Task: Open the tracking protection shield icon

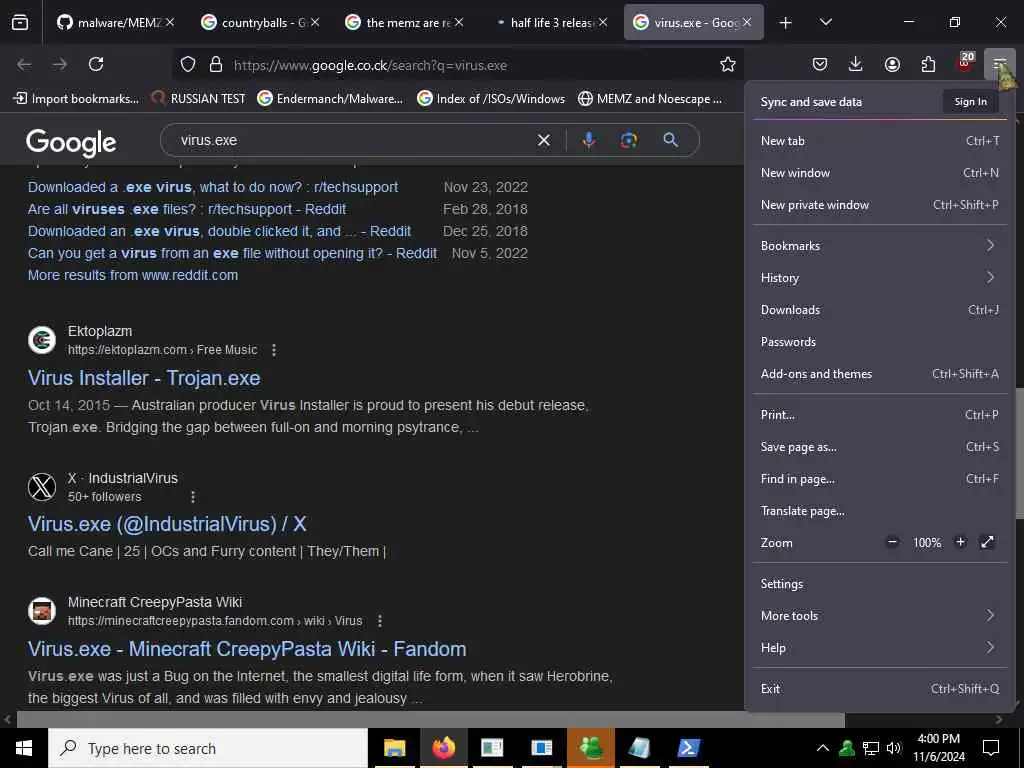Action: point(188,65)
